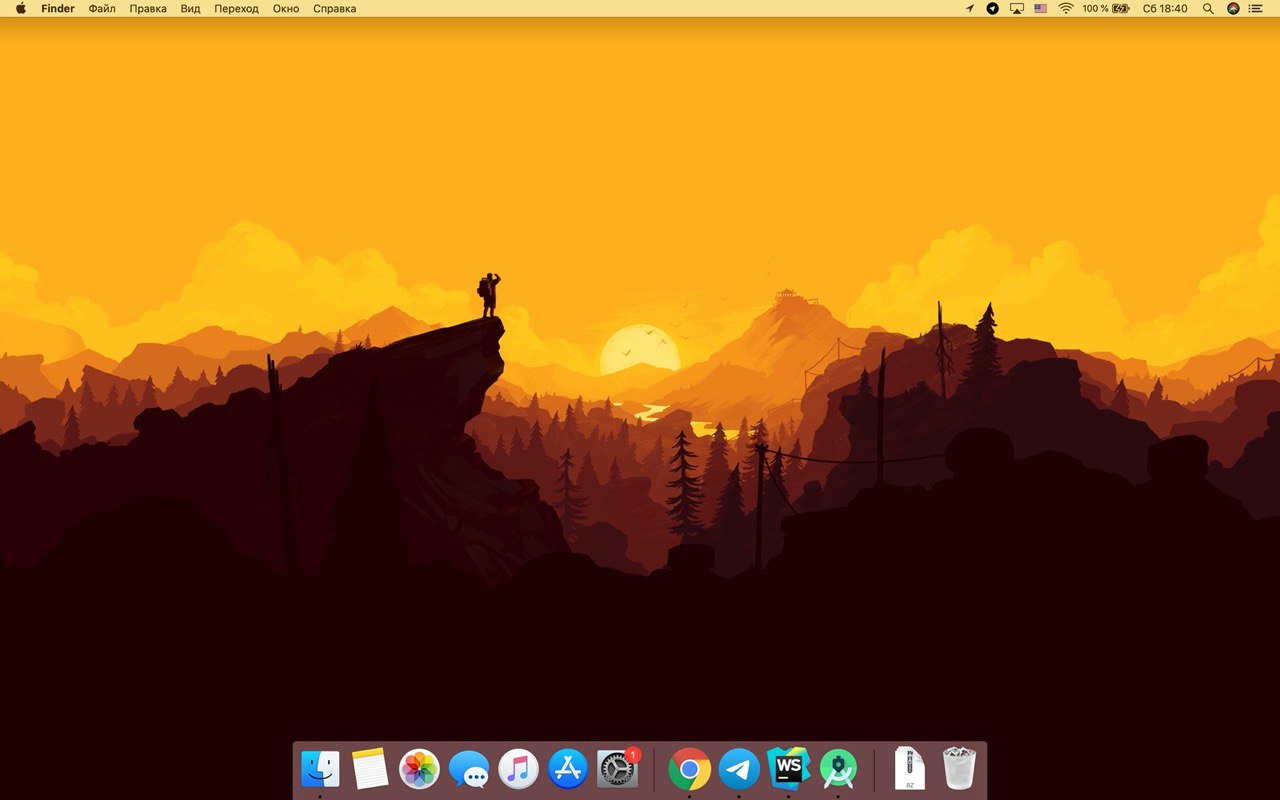
Task: Open the Wi-Fi status menu
Action: [1066, 8]
